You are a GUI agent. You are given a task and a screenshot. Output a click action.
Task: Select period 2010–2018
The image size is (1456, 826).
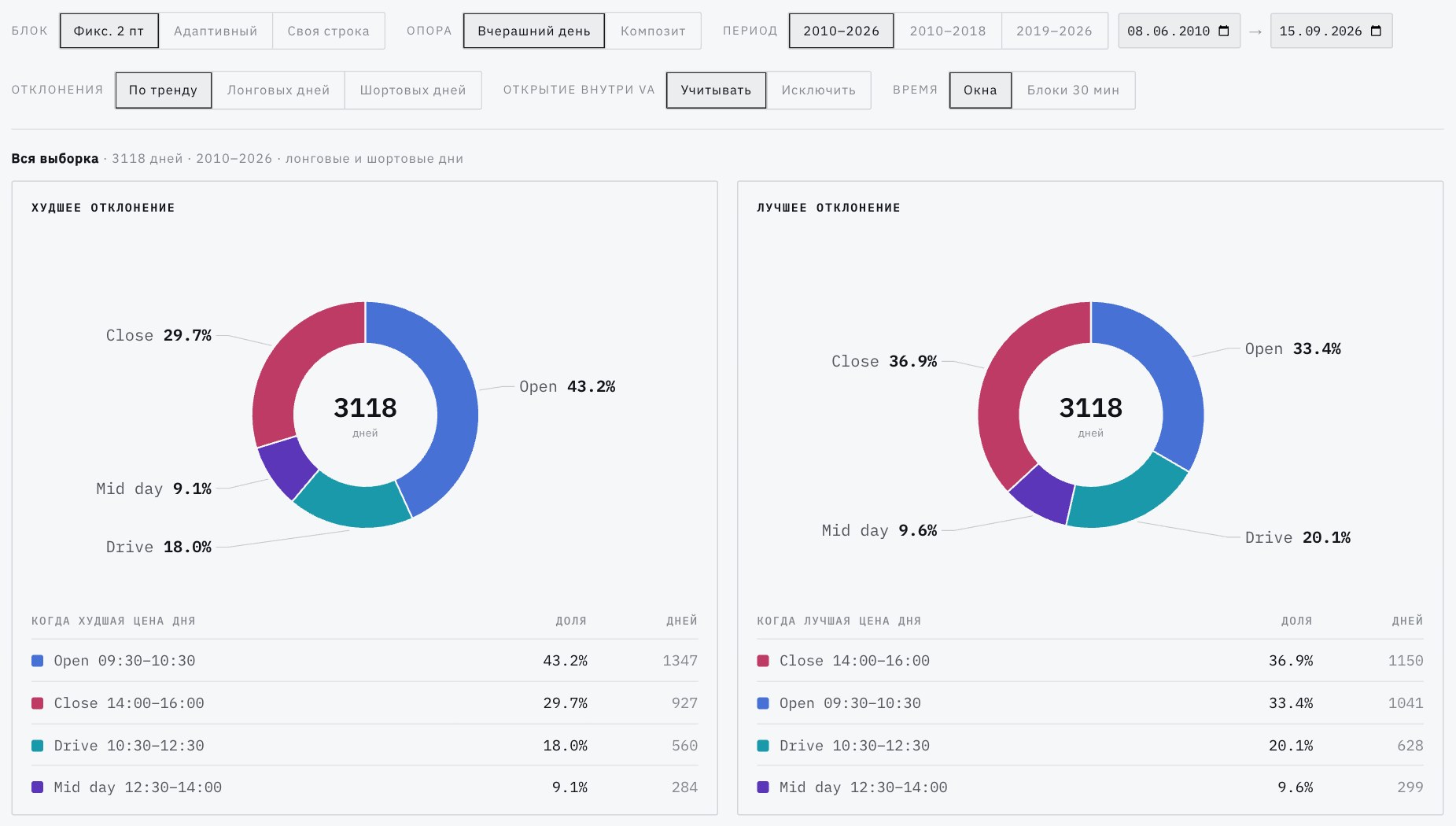point(948,31)
